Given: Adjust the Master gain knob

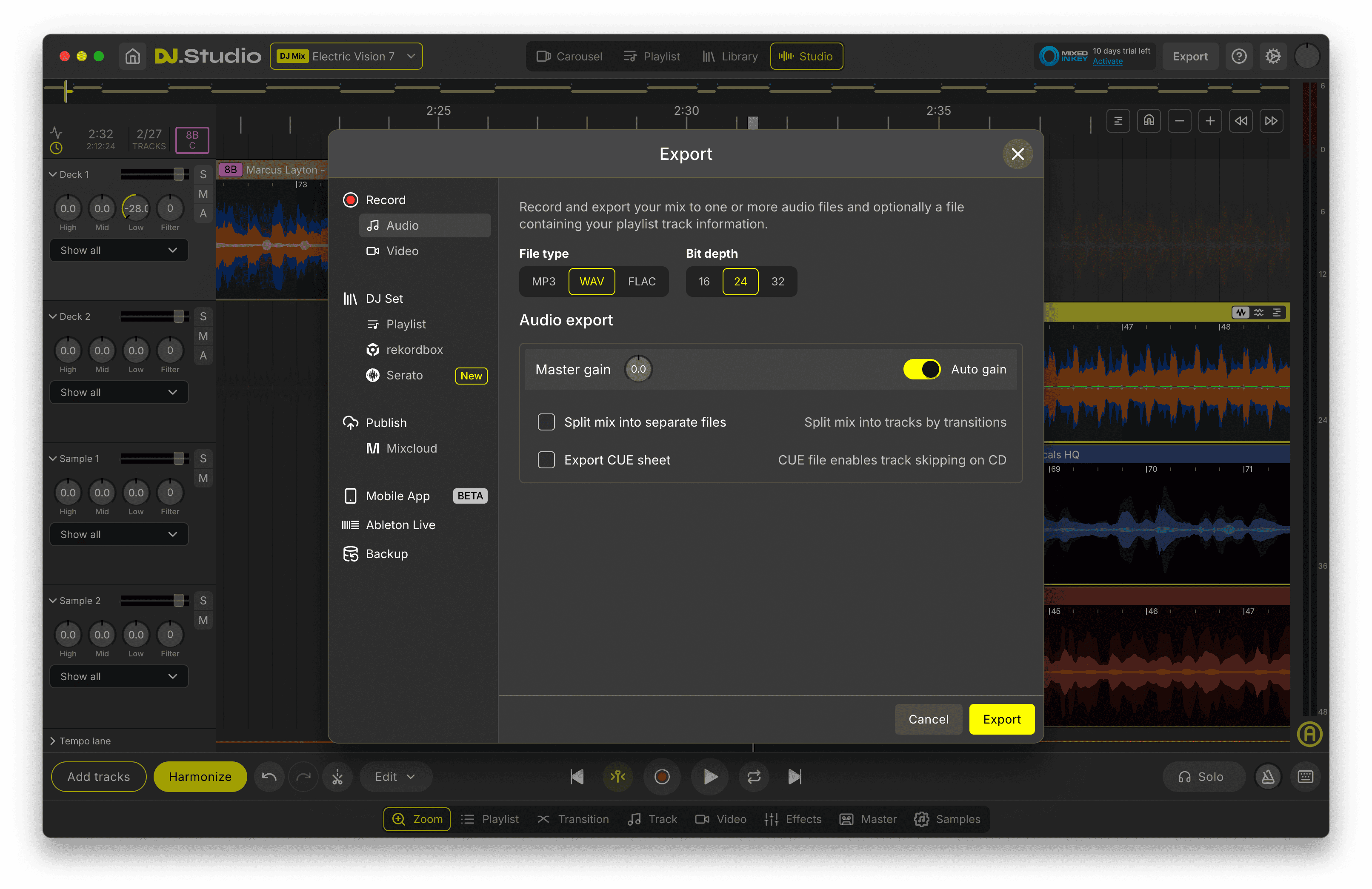Looking at the screenshot, I should tap(638, 369).
